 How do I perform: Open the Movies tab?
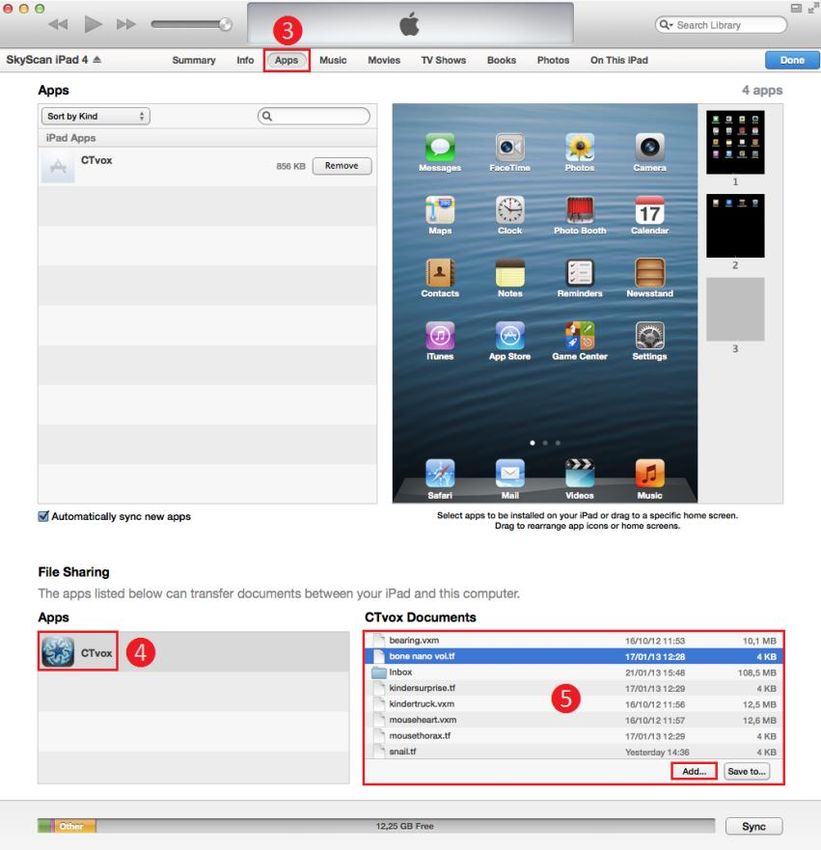click(x=384, y=60)
